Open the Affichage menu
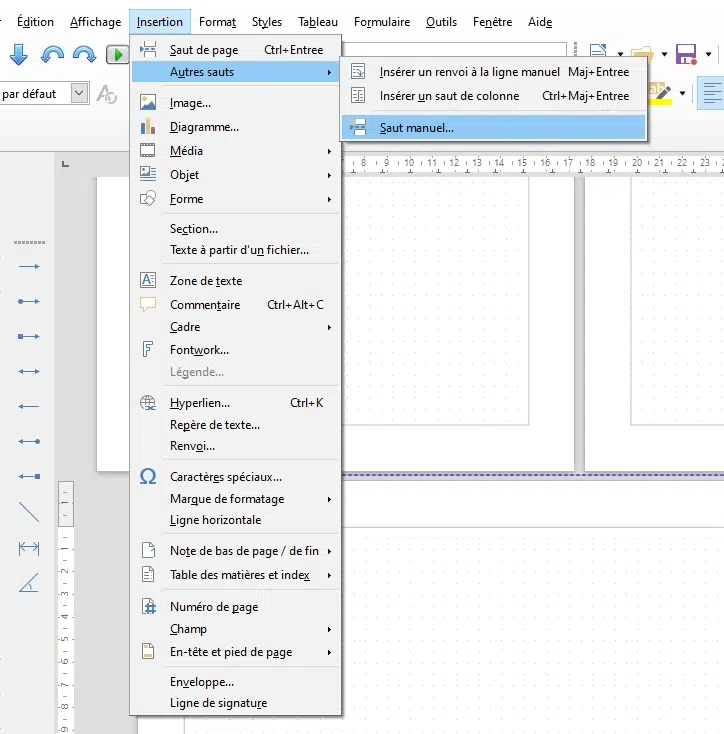Viewport: 724px width, 734px height. [x=95, y=22]
